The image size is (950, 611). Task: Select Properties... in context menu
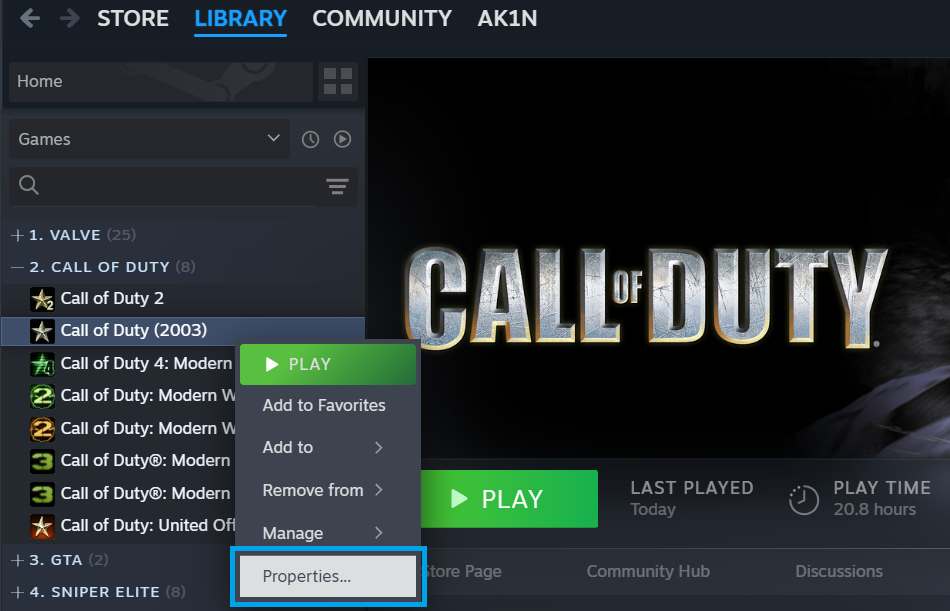point(328,576)
